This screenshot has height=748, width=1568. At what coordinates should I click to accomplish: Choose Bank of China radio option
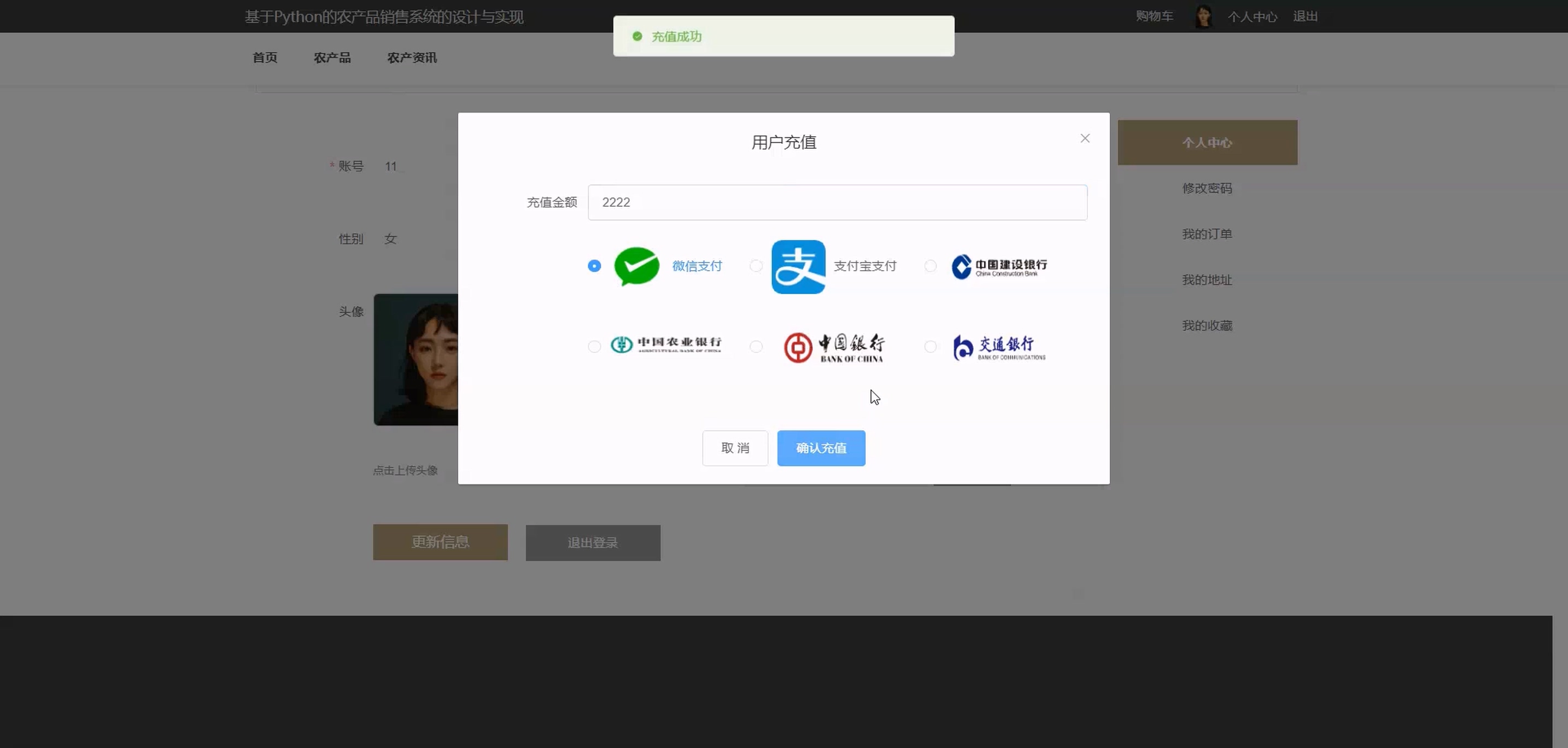click(x=756, y=346)
